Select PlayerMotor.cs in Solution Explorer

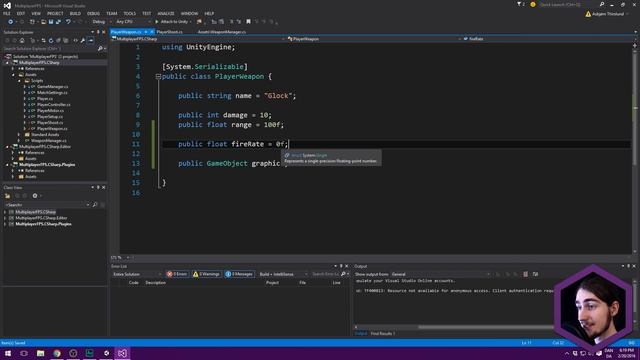pyautogui.click(x=50, y=111)
